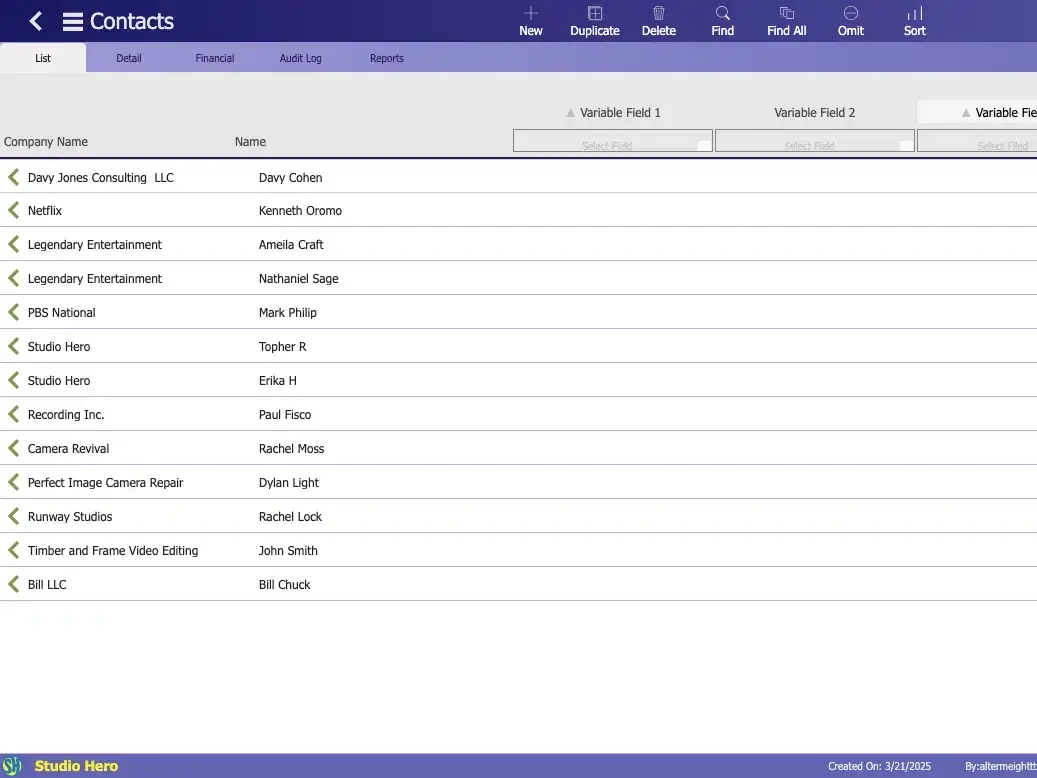1037x778 pixels.
Task: Select Nathaniel Sage name cell
Action: 298,279
